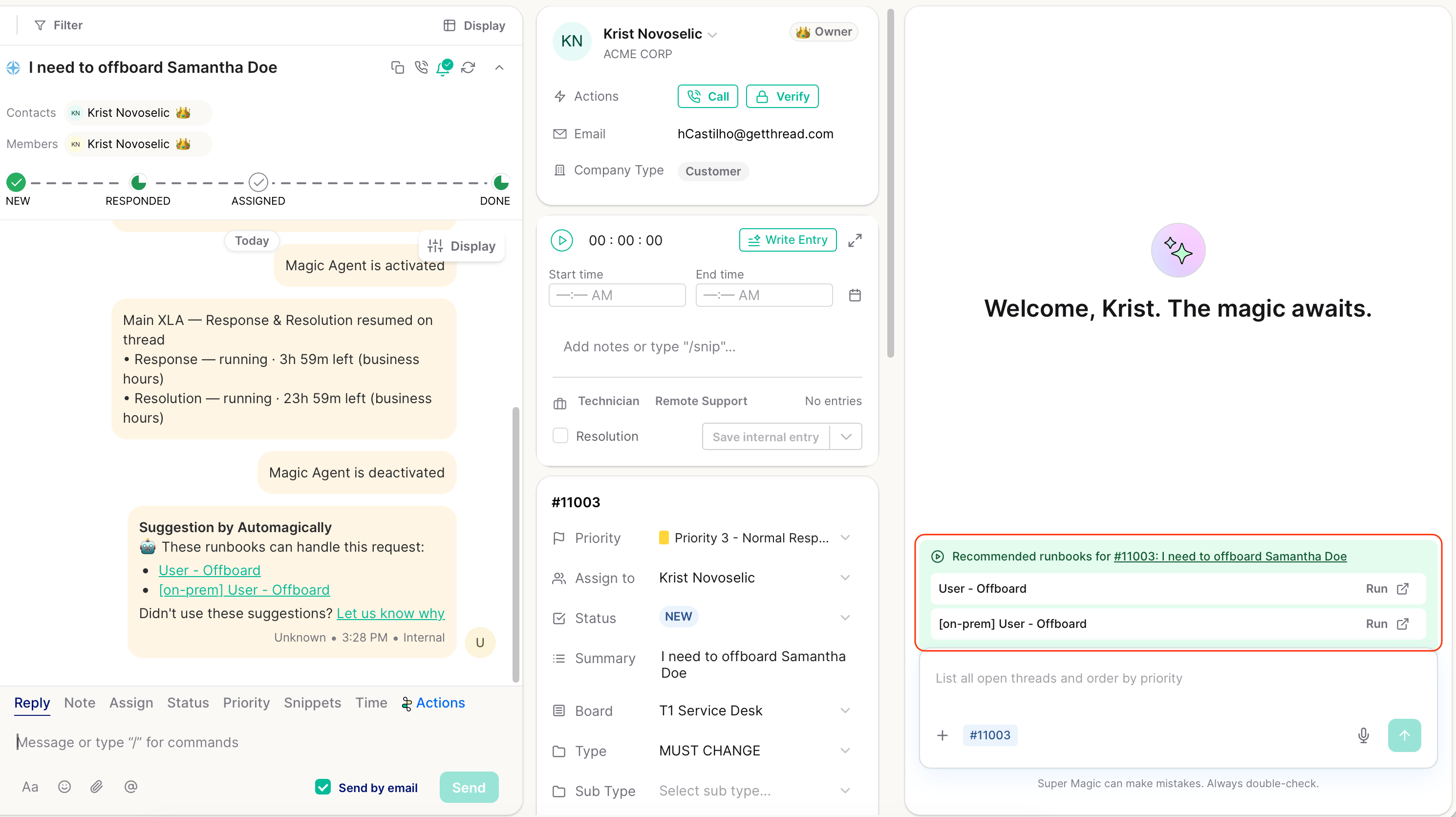Open the [on-prem] User - Offboard link in the suggestion
The width and height of the screenshot is (1456, 817).
[x=244, y=590]
